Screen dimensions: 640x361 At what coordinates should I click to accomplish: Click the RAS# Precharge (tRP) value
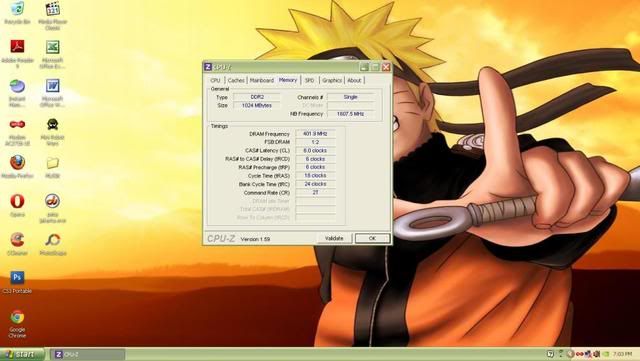tap(316, 167)
